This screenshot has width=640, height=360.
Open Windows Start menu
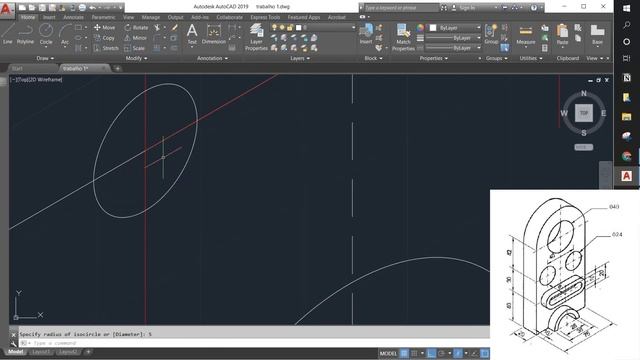pyautogui.click(x=627, y=8)
